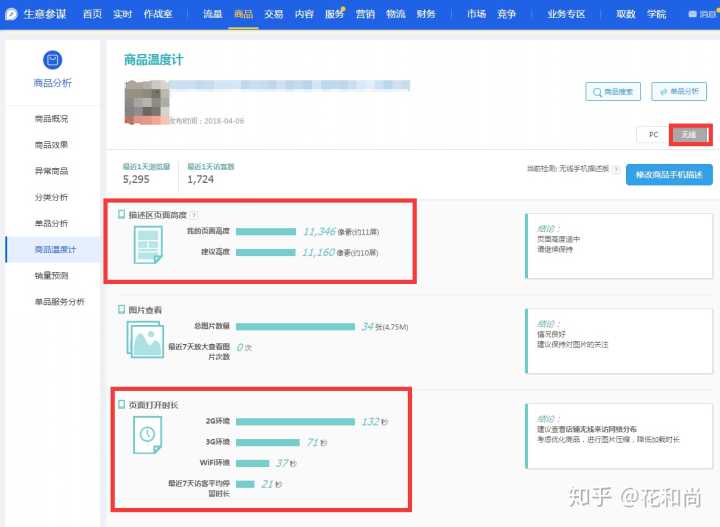This screenshot has height=527, width=720.
Task: Click the 最近1天访客数 value 1,724
Action: pyautogui.click(x=200, y=179)
